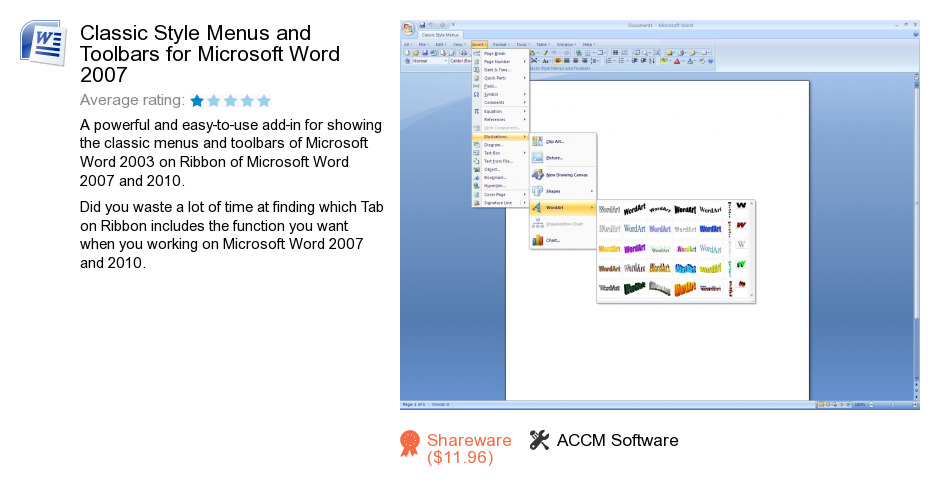
Task: Click the omega Symbol icon in the Insert menu
Action: tap(477, 94)
